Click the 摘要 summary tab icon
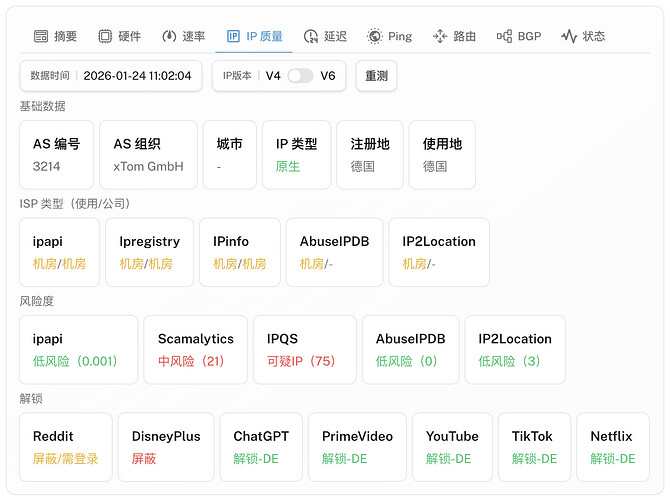The width and height of the screenshot is (670, 499). (x=41, y=36)
